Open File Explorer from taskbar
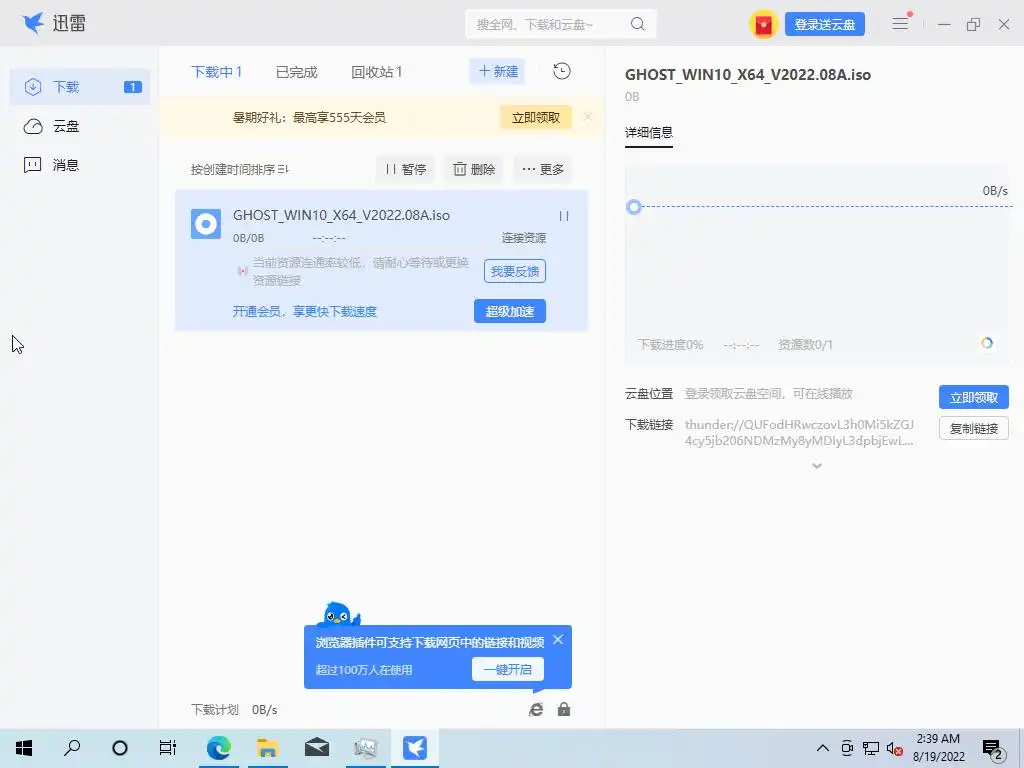Screen dimensions: 1024x768 (x=267, y=748)
